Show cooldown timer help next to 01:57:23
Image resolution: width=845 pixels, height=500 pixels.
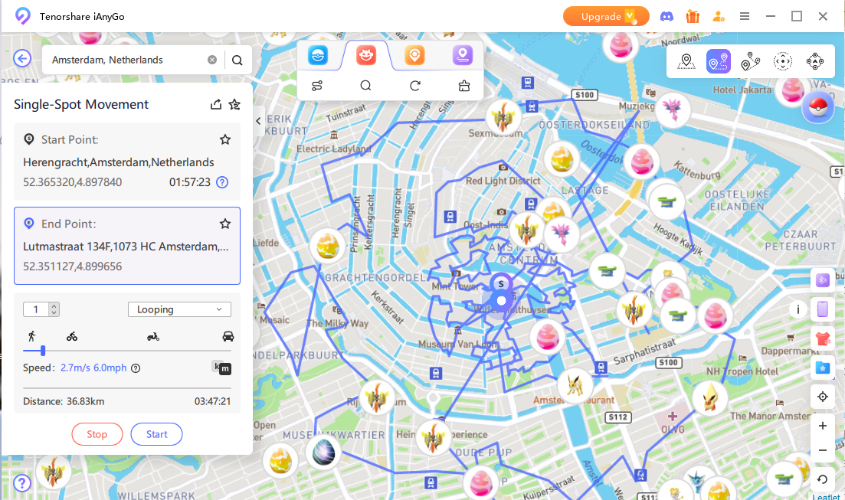click(222, 182)
